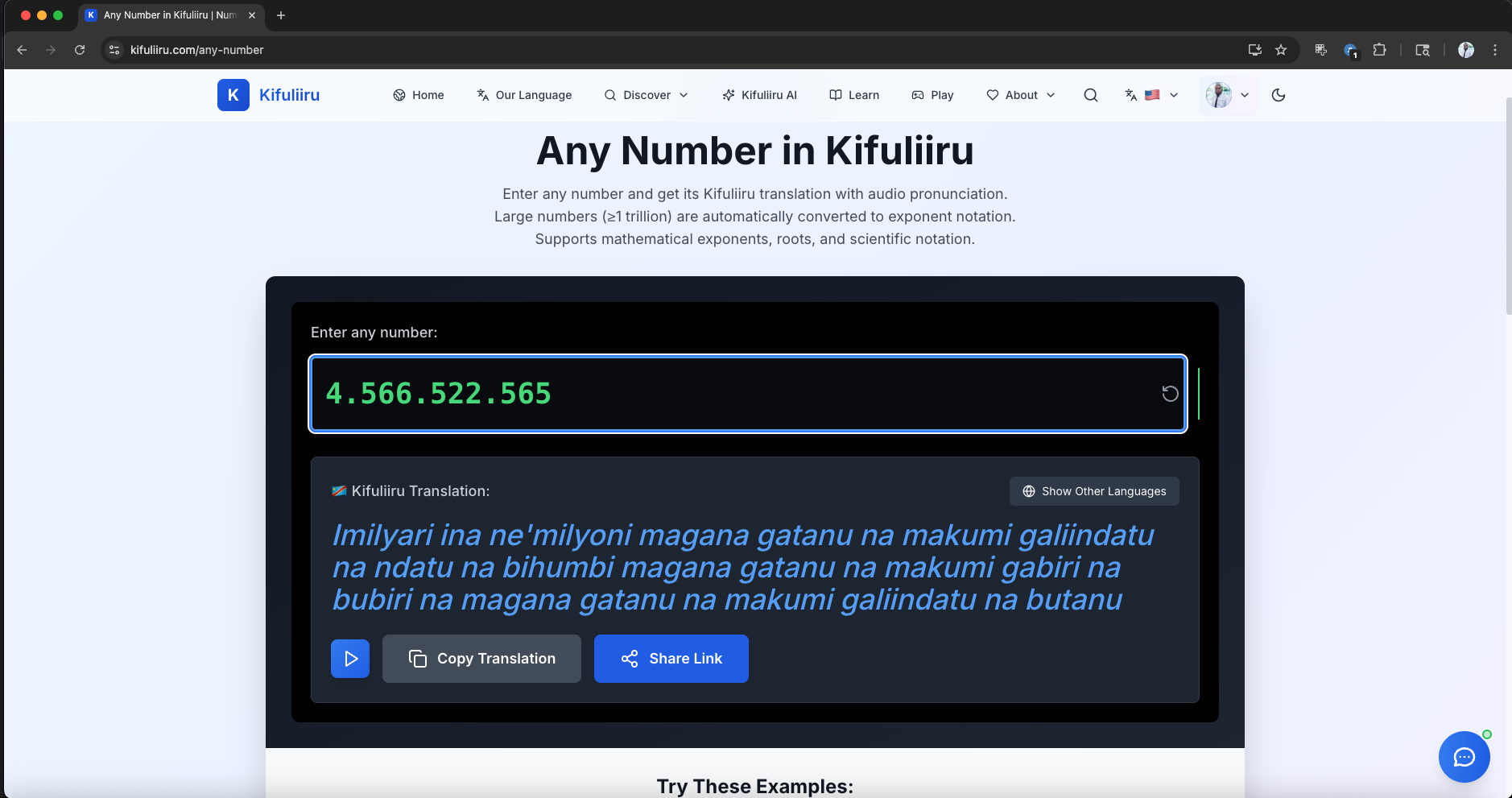Open the language flag selector
Image resolution: width=1512 pixels, height=798 pixels.
click(x=1152, y=95)
